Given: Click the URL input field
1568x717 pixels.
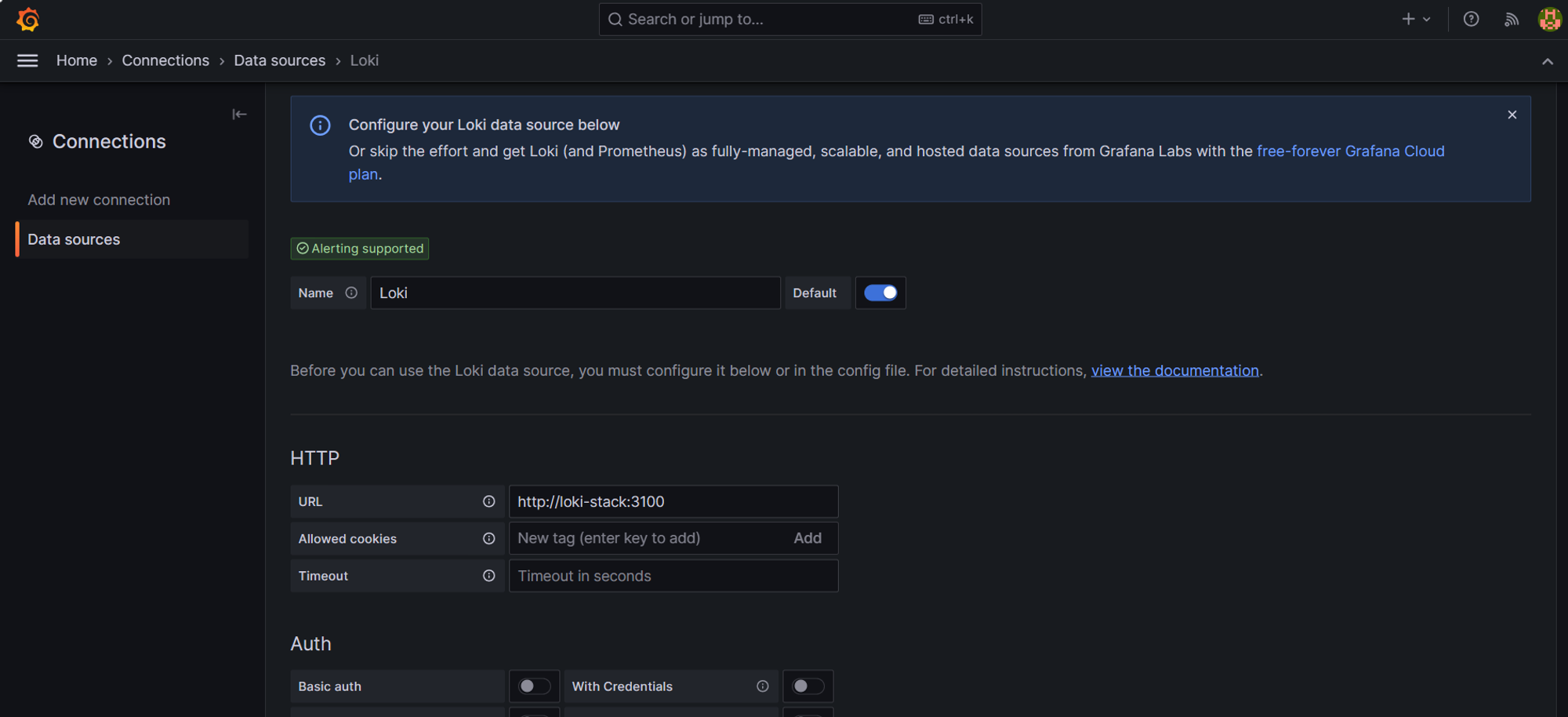Looking at the screenshot, I should point(673,501).
